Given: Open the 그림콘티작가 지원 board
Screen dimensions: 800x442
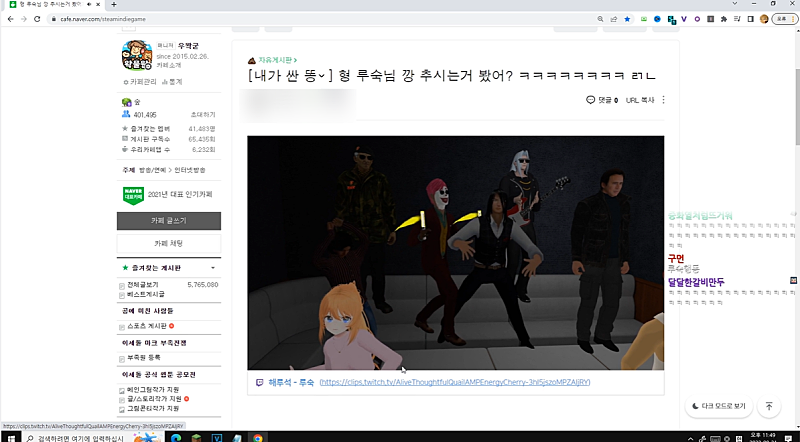Looking at the screenshot, I should (153, 408).
